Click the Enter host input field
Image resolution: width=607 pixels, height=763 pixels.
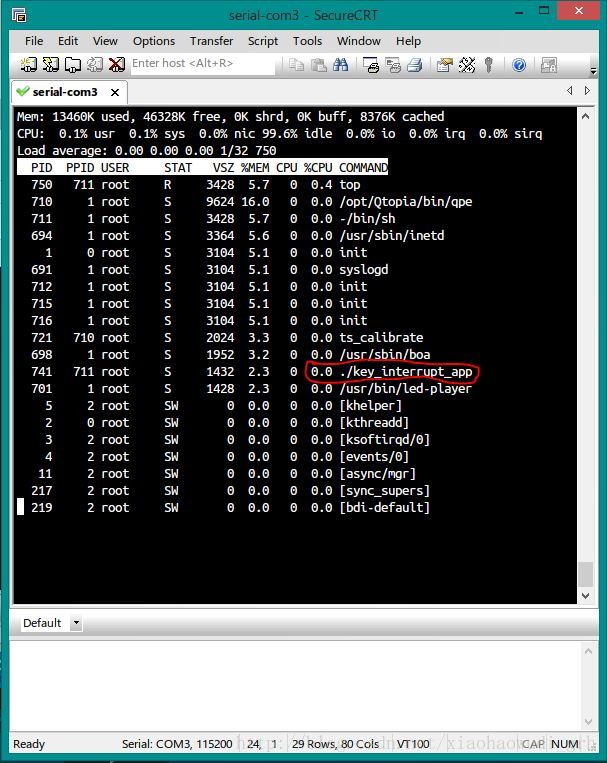pos(202,64)
